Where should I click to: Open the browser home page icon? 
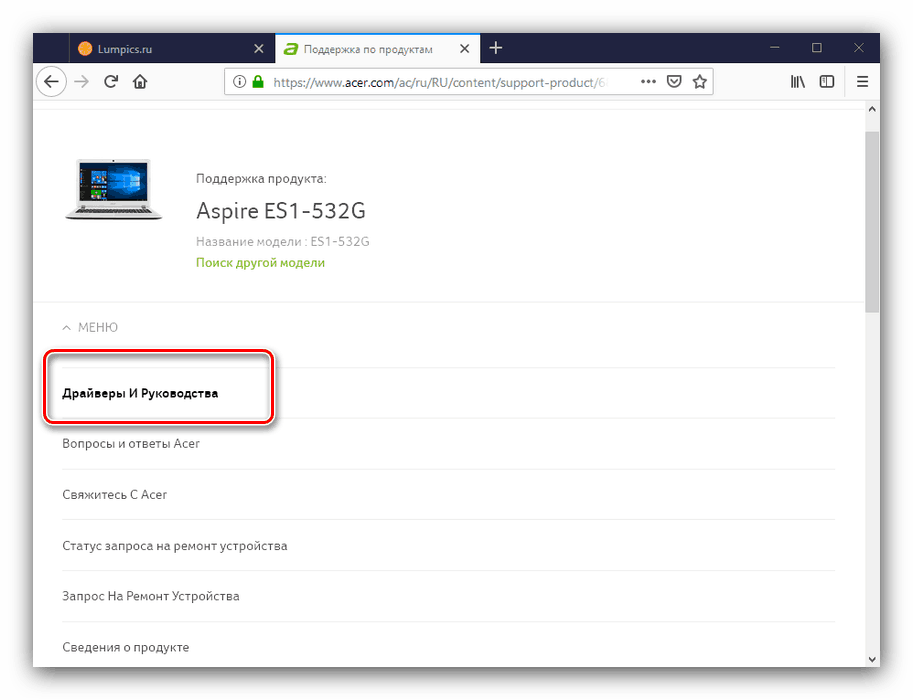tap(140, 82)
